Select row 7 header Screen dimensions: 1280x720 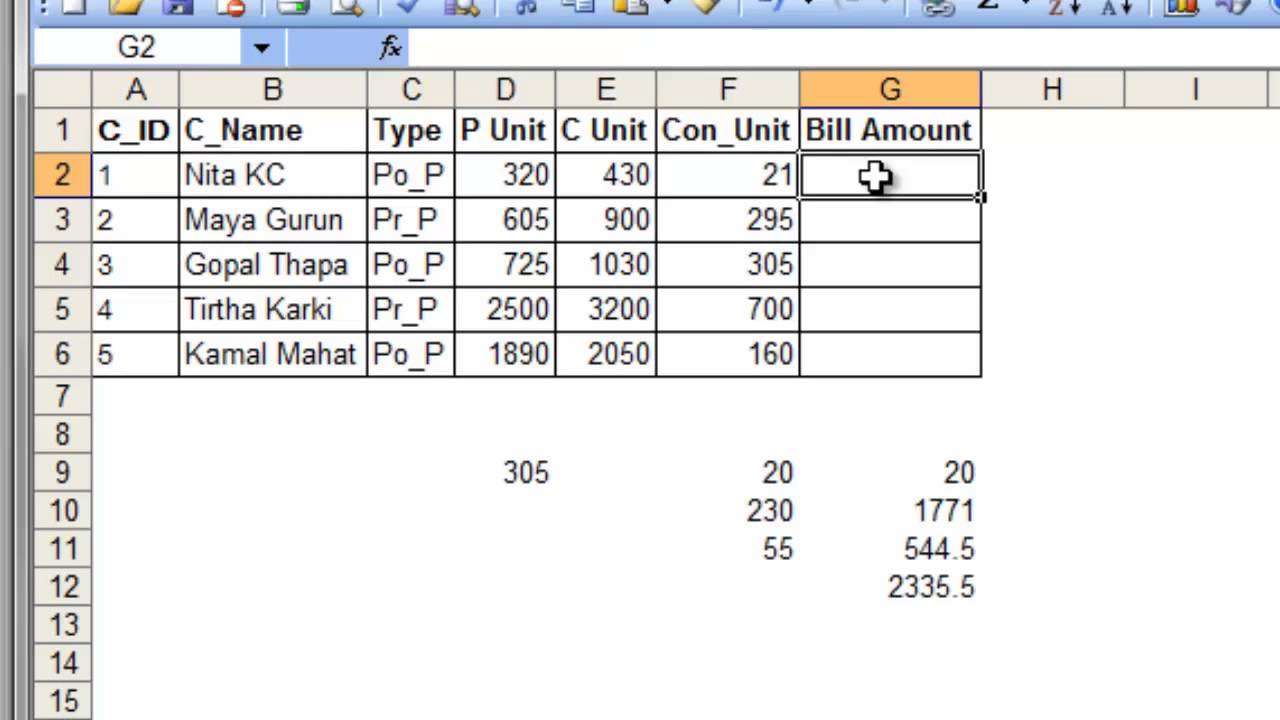tap(62, 397)
